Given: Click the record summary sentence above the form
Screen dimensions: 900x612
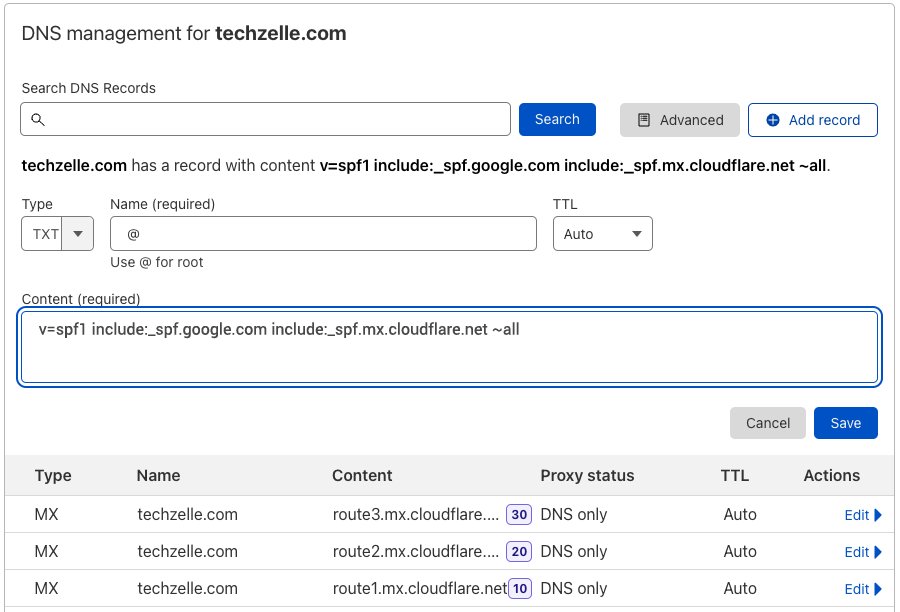Looking at the screenshot, I should [x=426, y=165].
